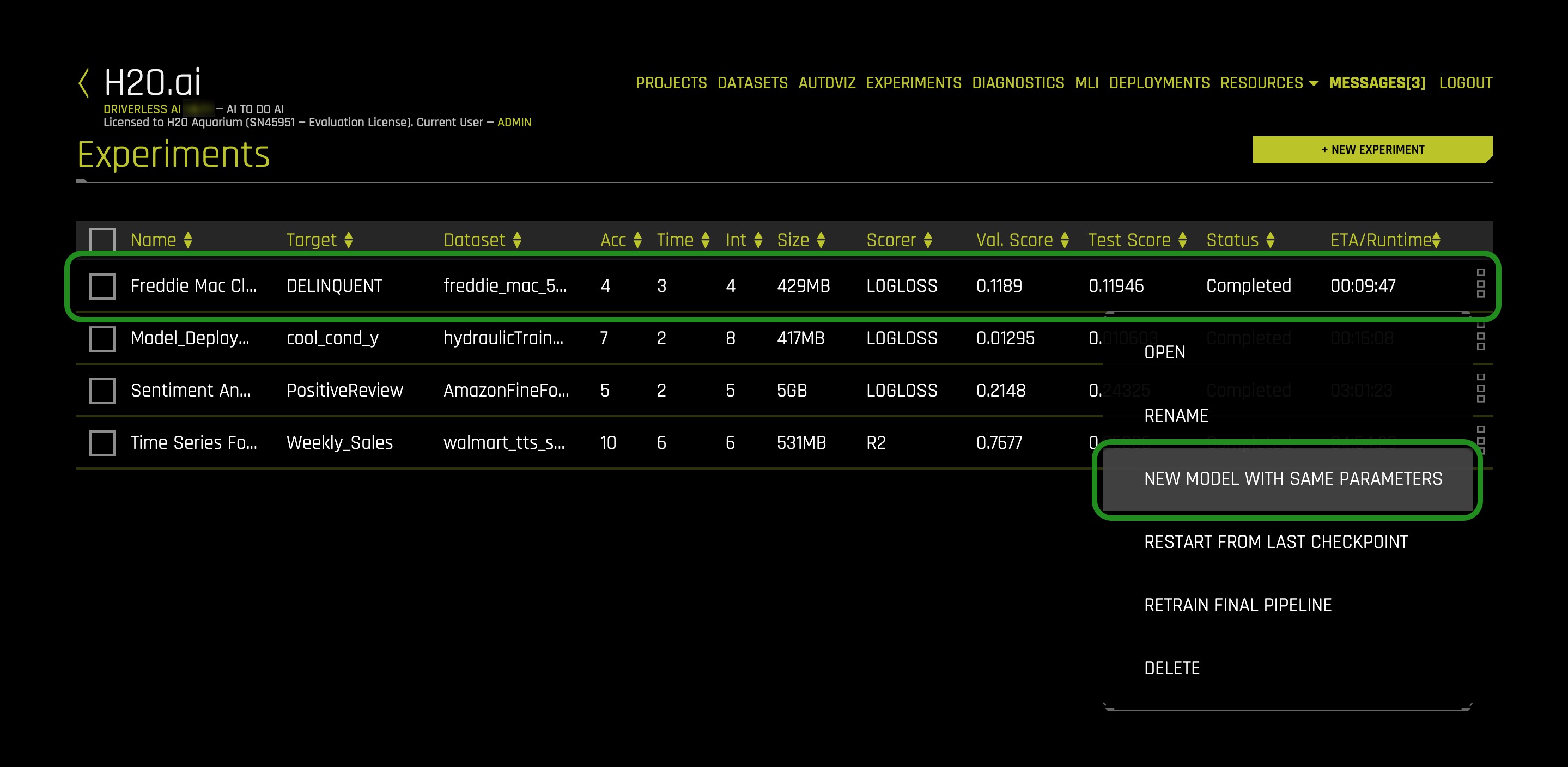The width and height of the screenshot is (1568, 767).
Task: Sort by Test Score column arrows
Action: tap(1183, 240)
